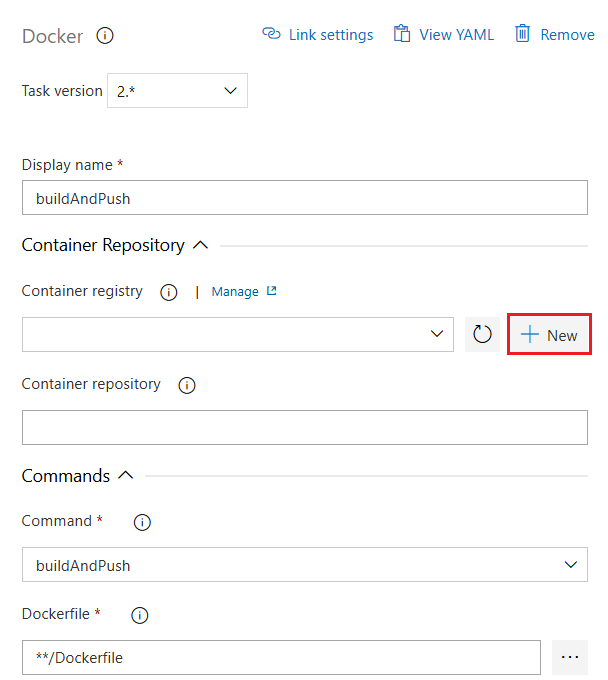Open Manage service connections link
Image resolution: width=608 pixels, height=680 pixels.
[235, 292]
